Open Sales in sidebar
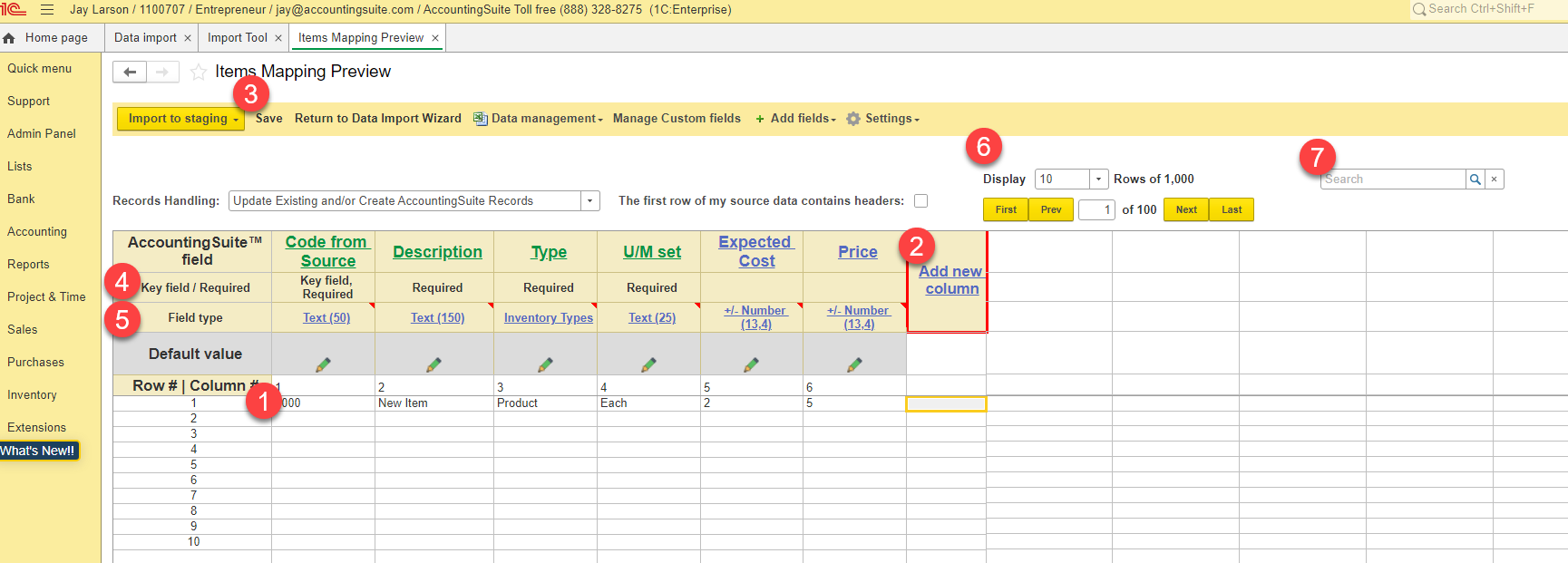 coord(23,330)
